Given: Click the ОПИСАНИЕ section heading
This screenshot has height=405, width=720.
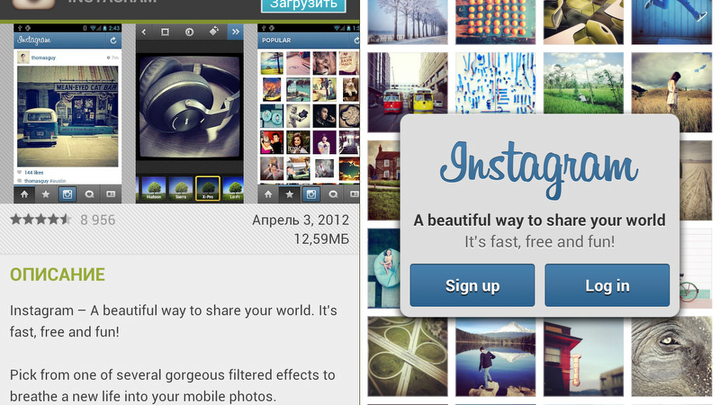Looking at the screenshot, I should point(57,275).
